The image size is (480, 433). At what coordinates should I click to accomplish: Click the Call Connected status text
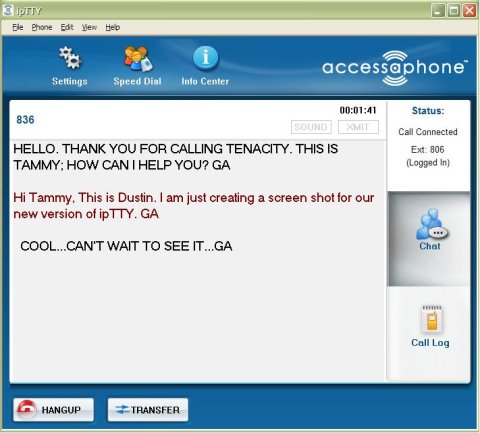(x=428, y=132)
